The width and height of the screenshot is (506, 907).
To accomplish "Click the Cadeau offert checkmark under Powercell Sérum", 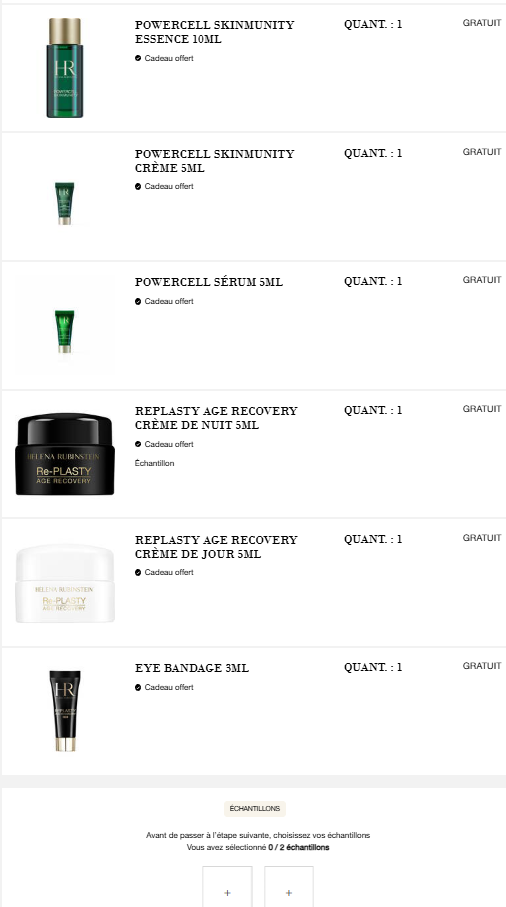I will click(138, 301).
